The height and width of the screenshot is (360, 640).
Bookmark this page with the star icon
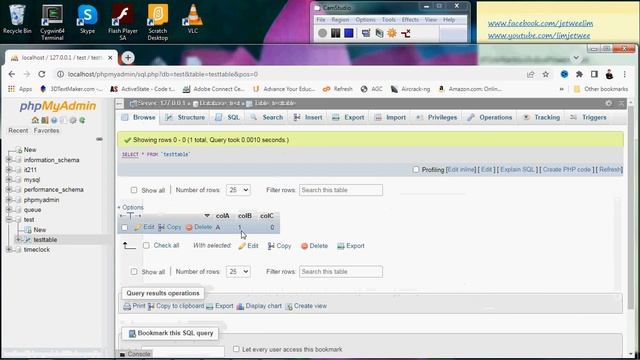(x=546, y=74)
